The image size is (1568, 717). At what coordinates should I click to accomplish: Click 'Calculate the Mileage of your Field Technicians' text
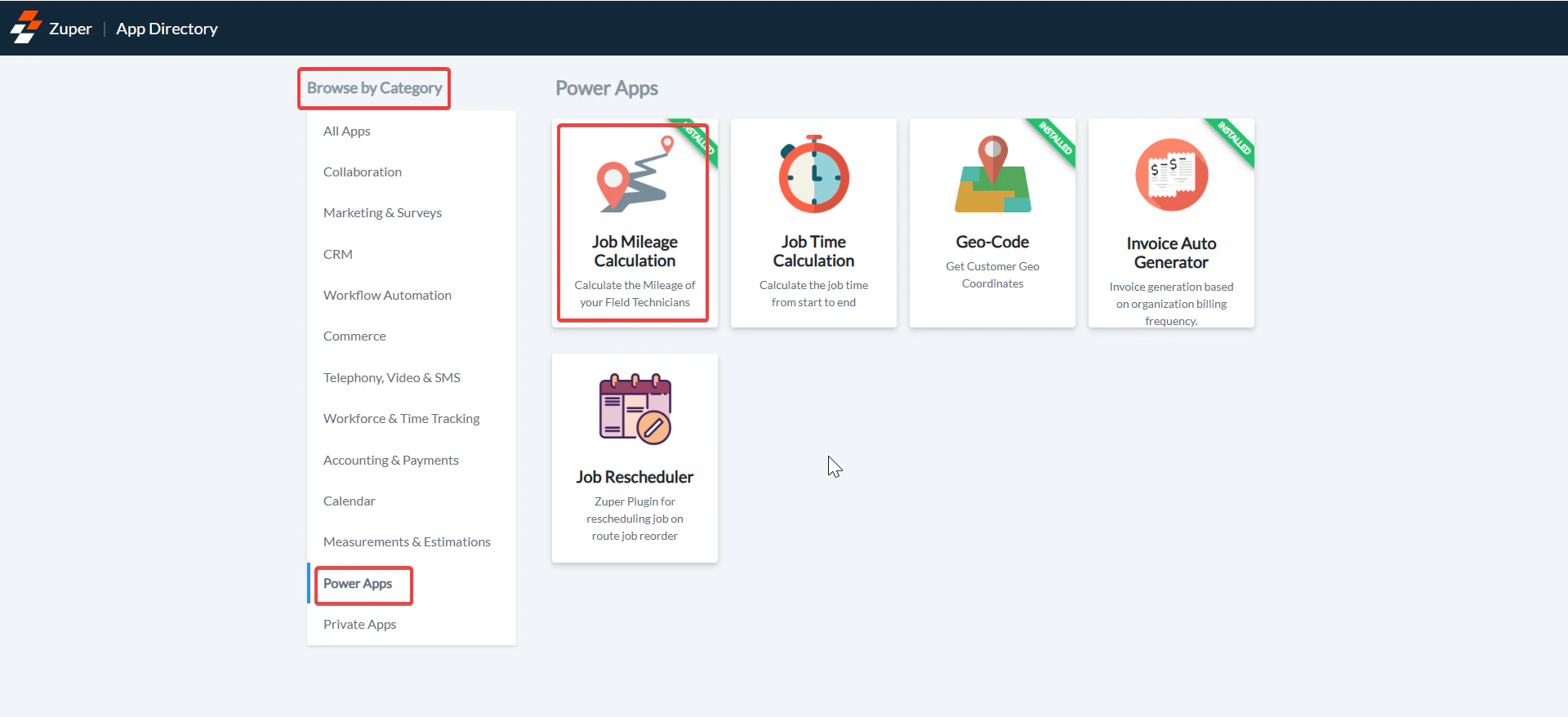635,293
